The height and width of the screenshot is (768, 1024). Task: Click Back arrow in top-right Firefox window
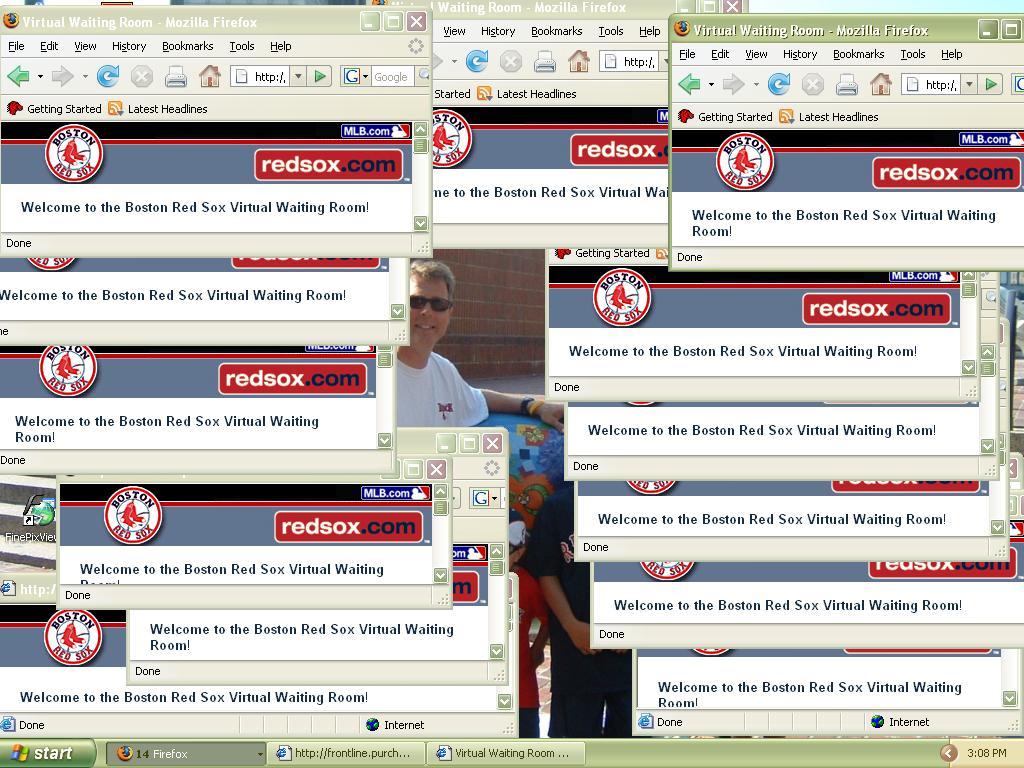point(689,84)
